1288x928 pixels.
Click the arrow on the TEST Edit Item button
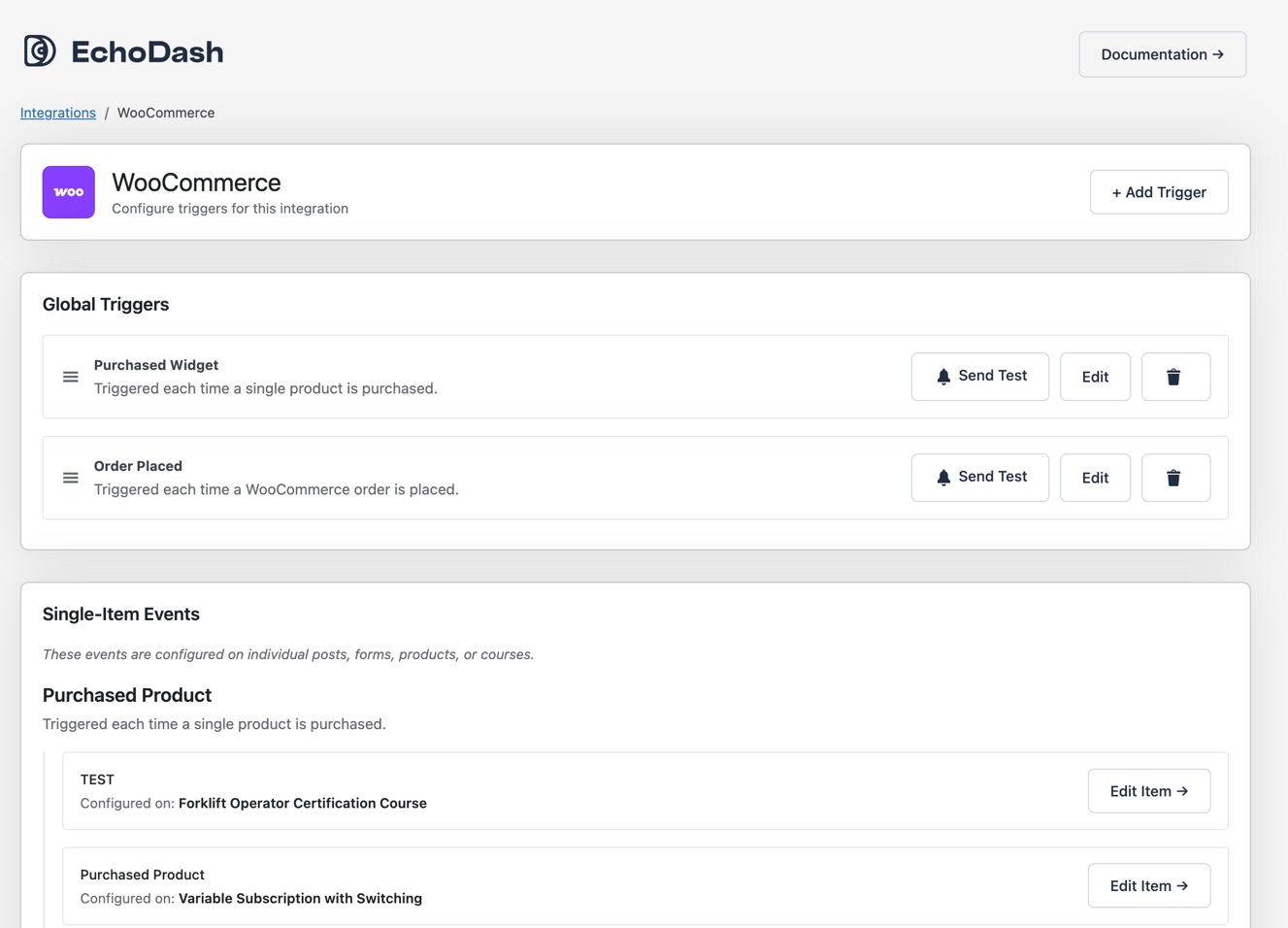click(x=1185, y=790)
